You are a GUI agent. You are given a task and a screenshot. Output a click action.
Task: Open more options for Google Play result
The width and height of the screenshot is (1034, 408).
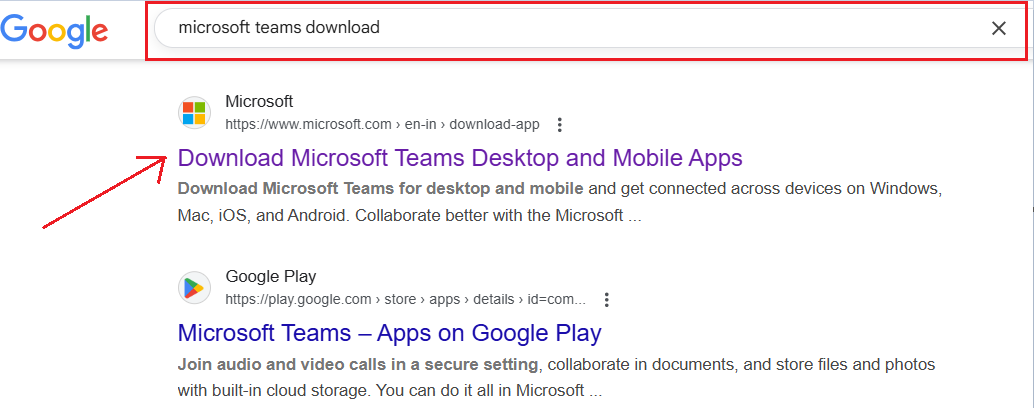click(607, 300)
